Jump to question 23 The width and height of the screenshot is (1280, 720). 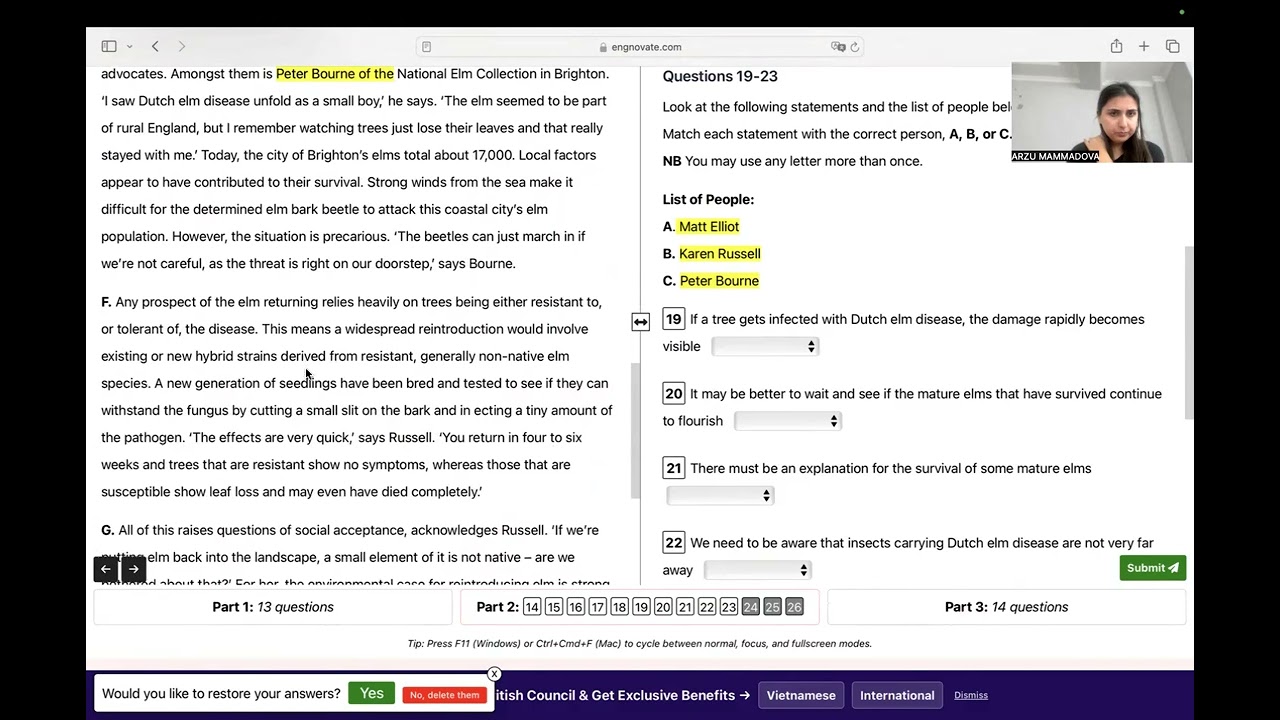pyautogui.click(x=729, y=607)
